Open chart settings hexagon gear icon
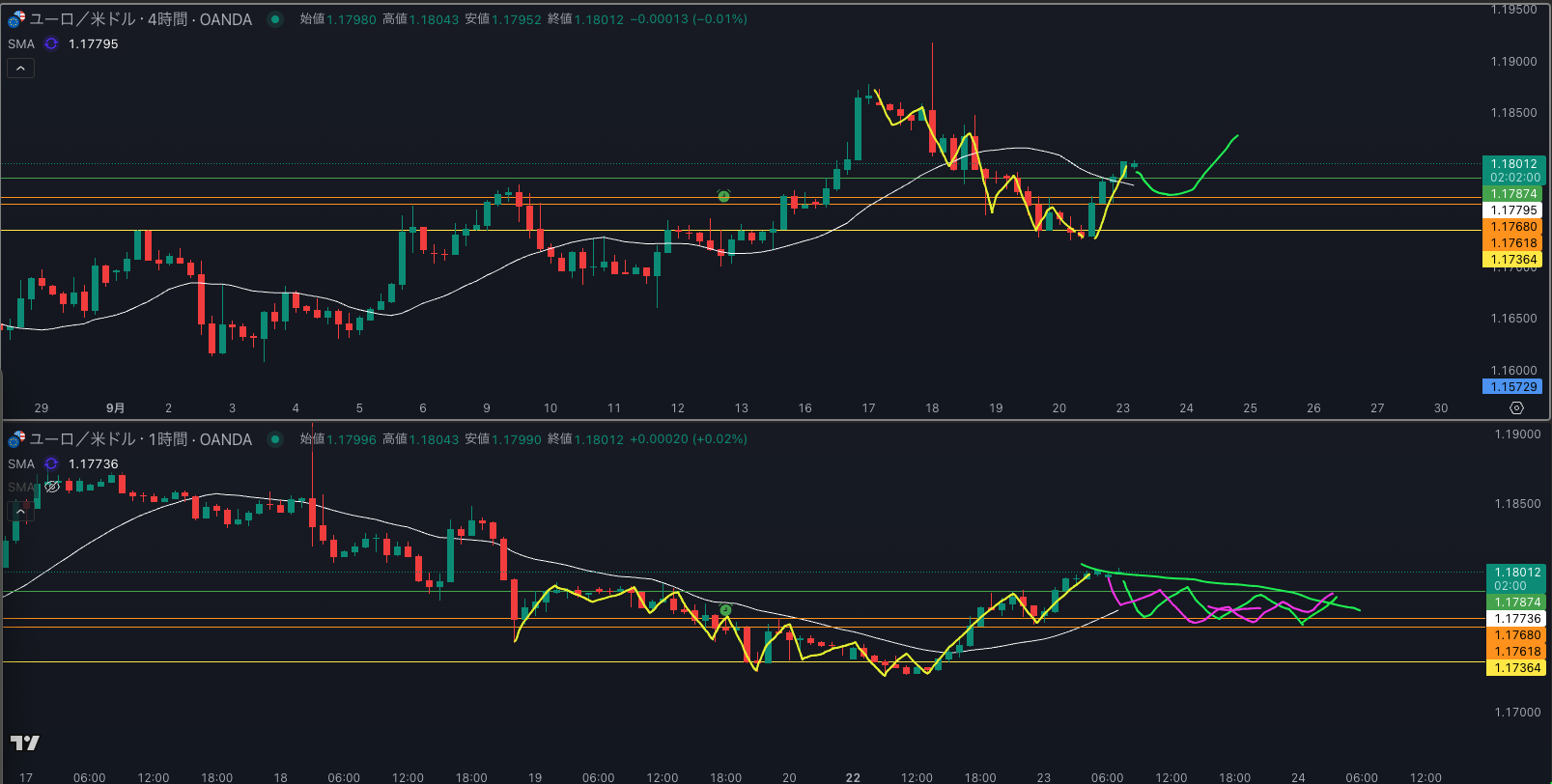Image resolution: width=1552 pixels, height=784 pixels. 1516,408
